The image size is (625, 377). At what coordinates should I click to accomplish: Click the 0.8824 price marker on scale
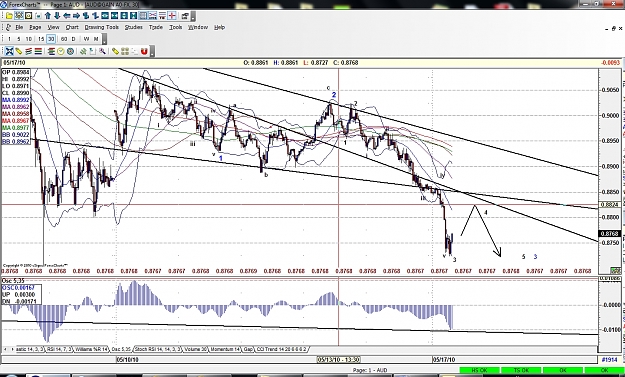[610, 205]
